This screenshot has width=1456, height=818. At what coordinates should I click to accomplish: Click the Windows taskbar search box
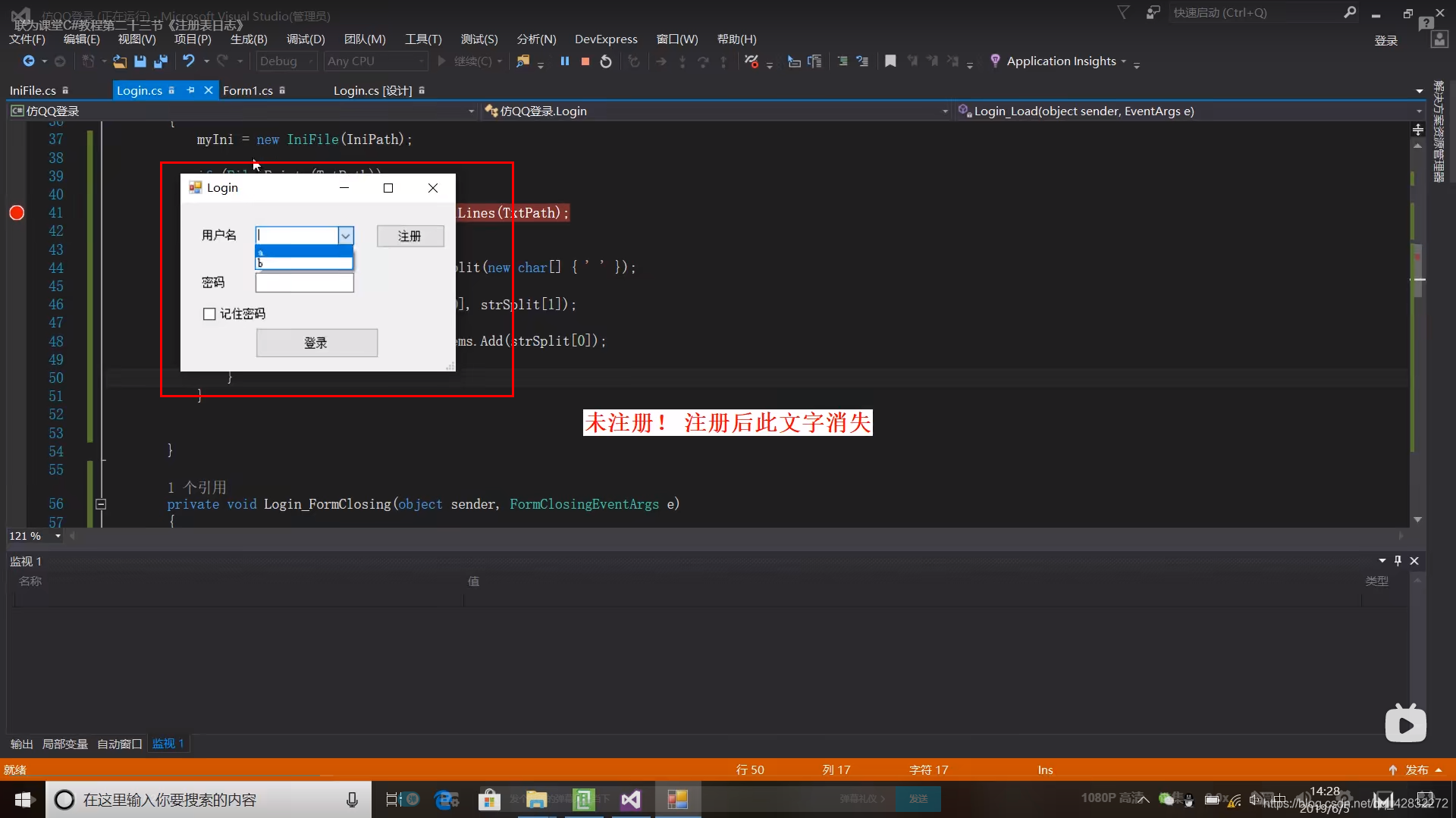coord(209,800)
